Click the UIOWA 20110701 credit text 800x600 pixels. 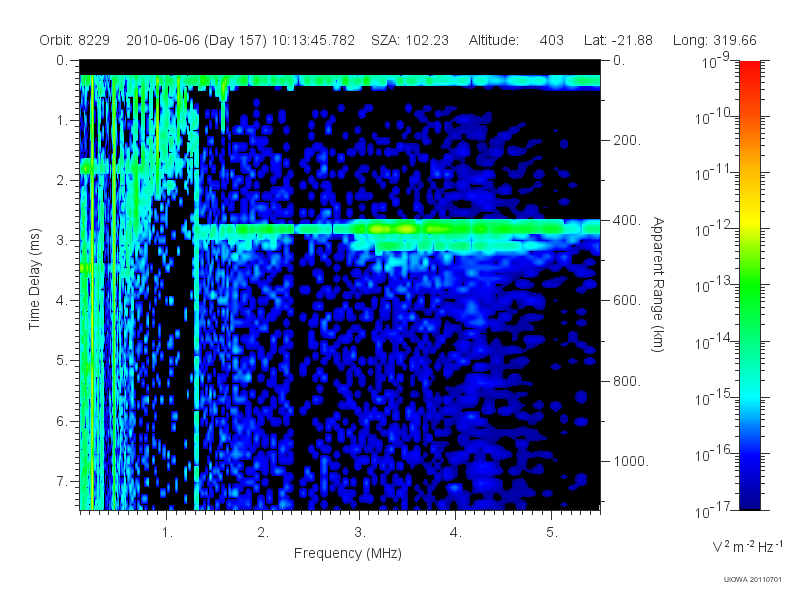click(x=753, y=580)
